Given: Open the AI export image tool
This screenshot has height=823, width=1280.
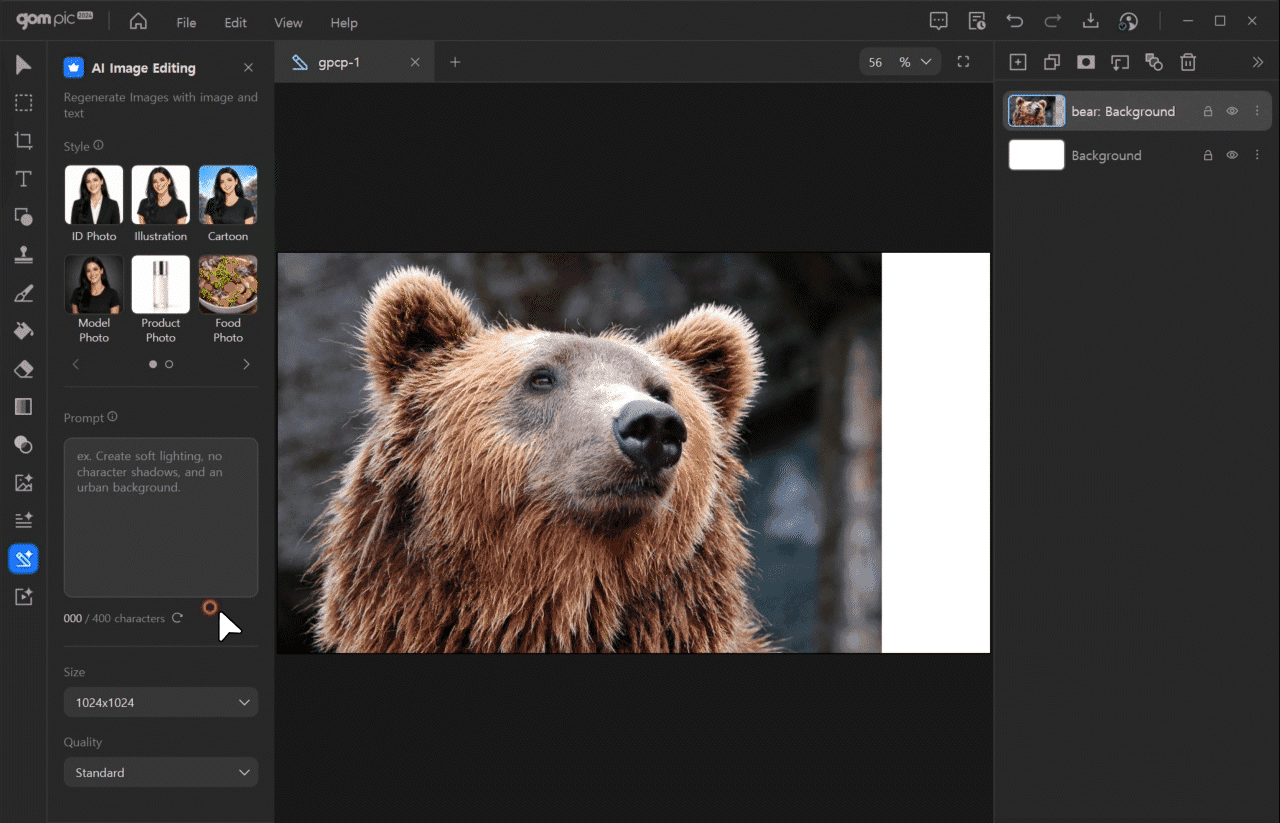Looking at the screenshot, I should coord(23,597).
